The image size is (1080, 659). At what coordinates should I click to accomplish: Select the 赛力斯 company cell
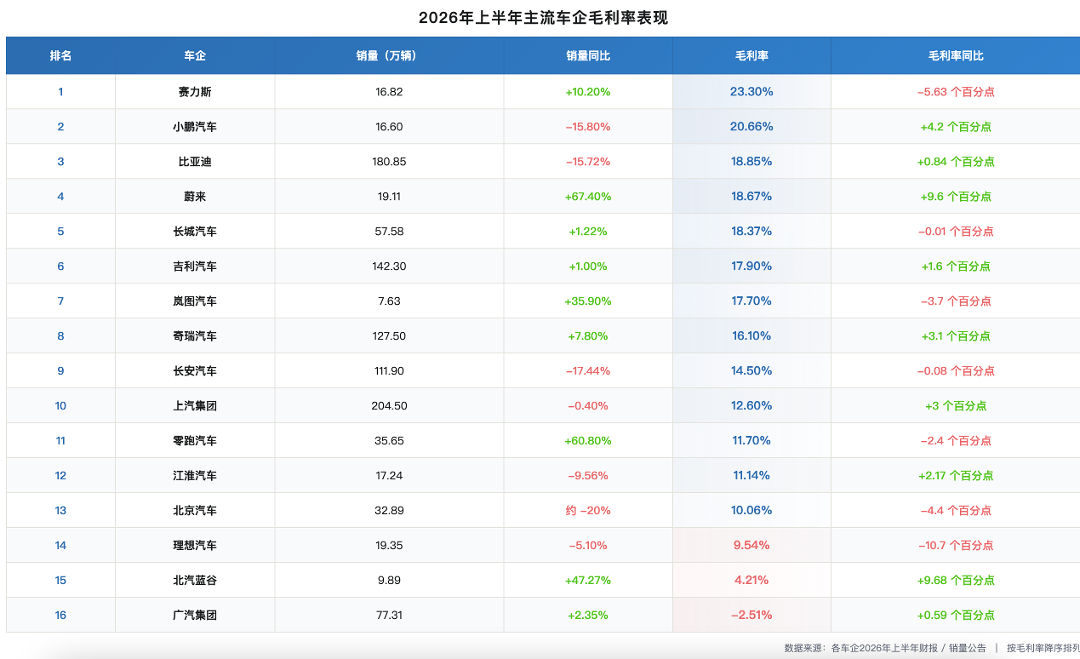click(195, 92)
